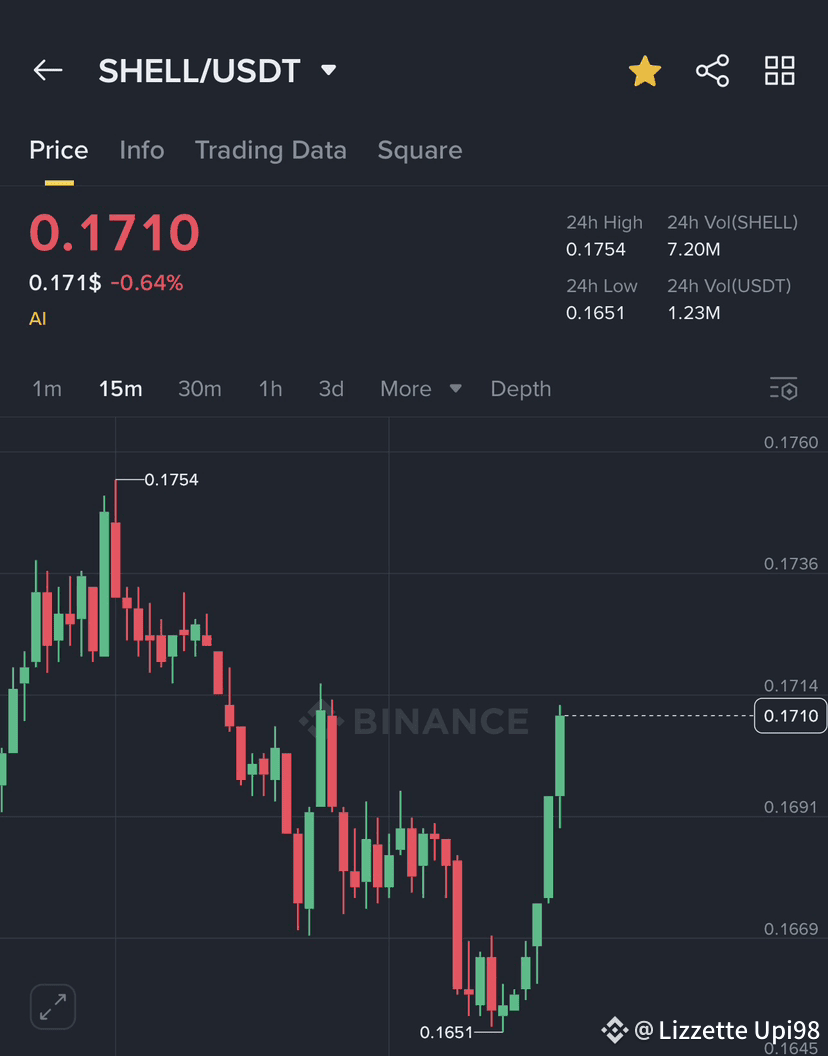
Task: Switch to the Trading Data tab
Action: pos(271,150)
